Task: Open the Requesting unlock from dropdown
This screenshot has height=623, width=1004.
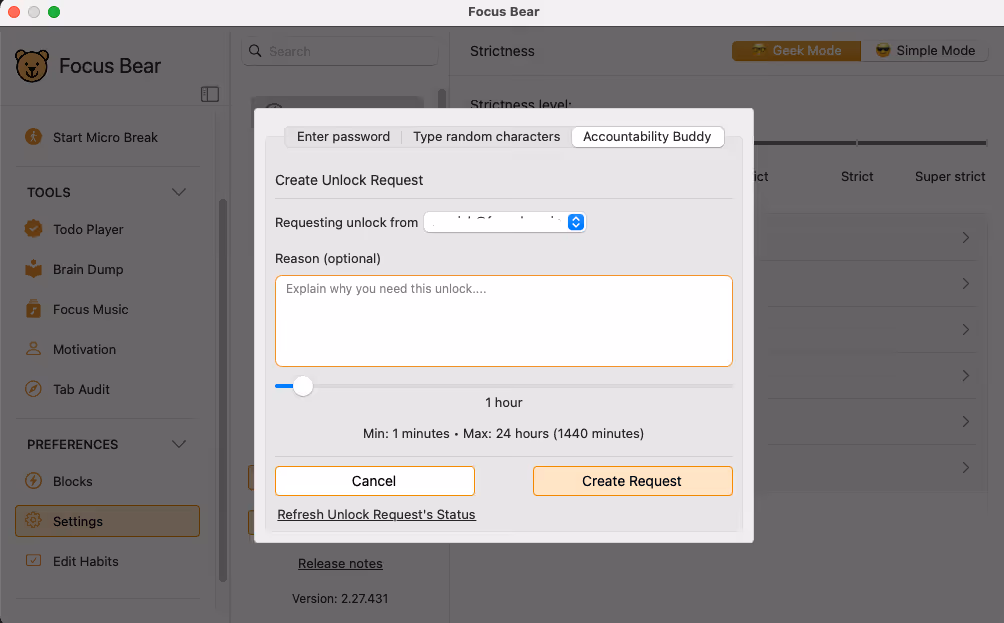Action: [x=505, y=222]
